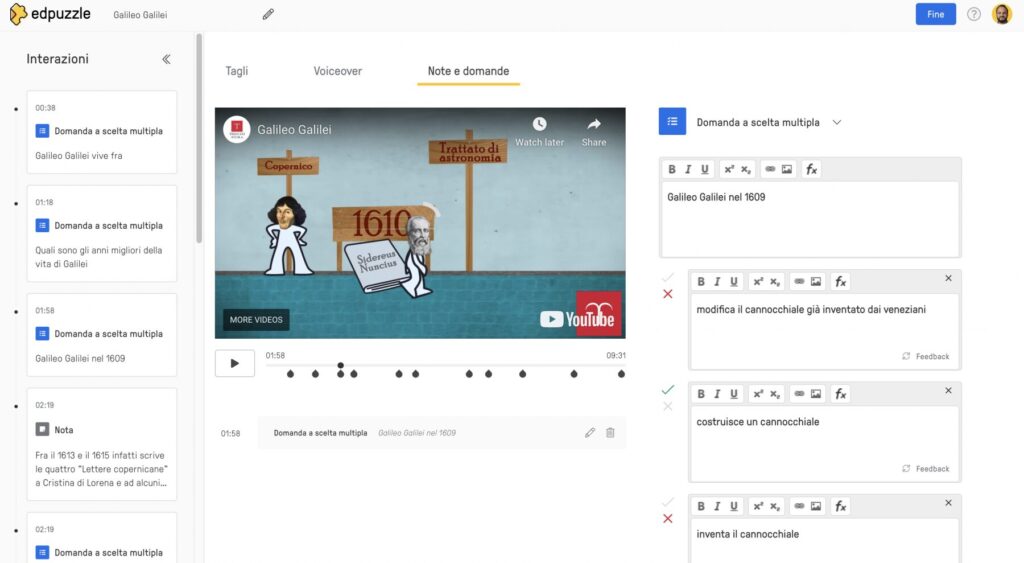
Task: Click the pencil icon to rename video title
Action: tap(268, 15)
